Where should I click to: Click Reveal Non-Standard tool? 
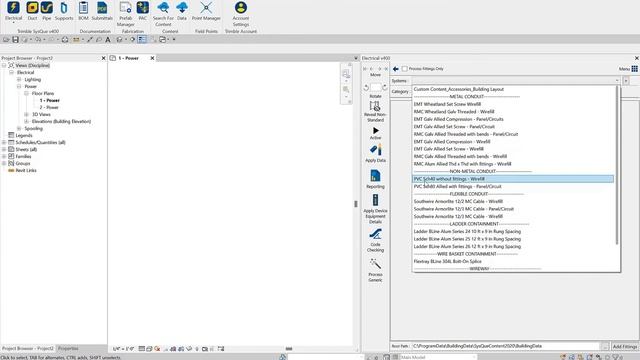point(375,112)
